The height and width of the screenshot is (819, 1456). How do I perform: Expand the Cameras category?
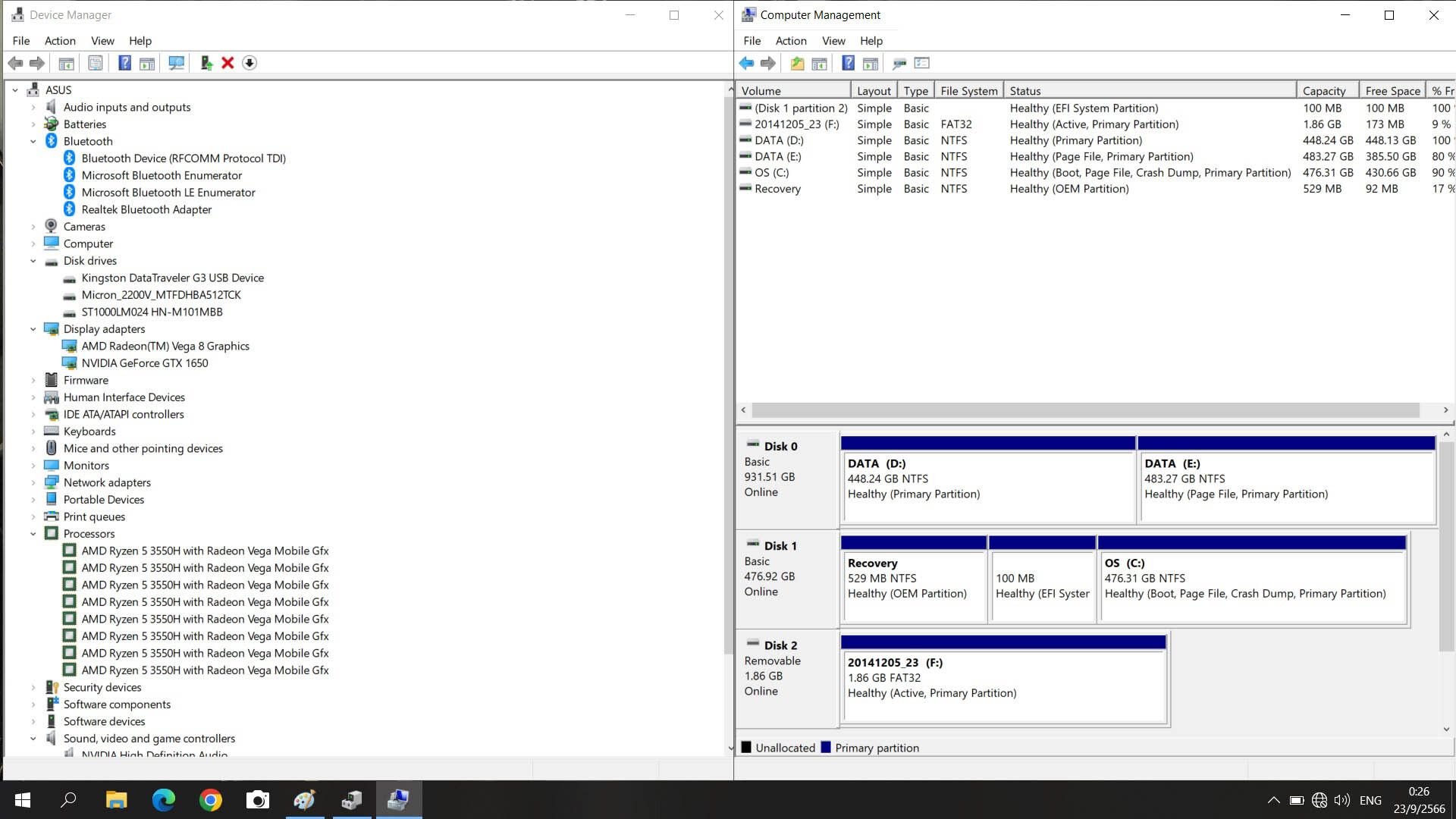click(33, 227)
